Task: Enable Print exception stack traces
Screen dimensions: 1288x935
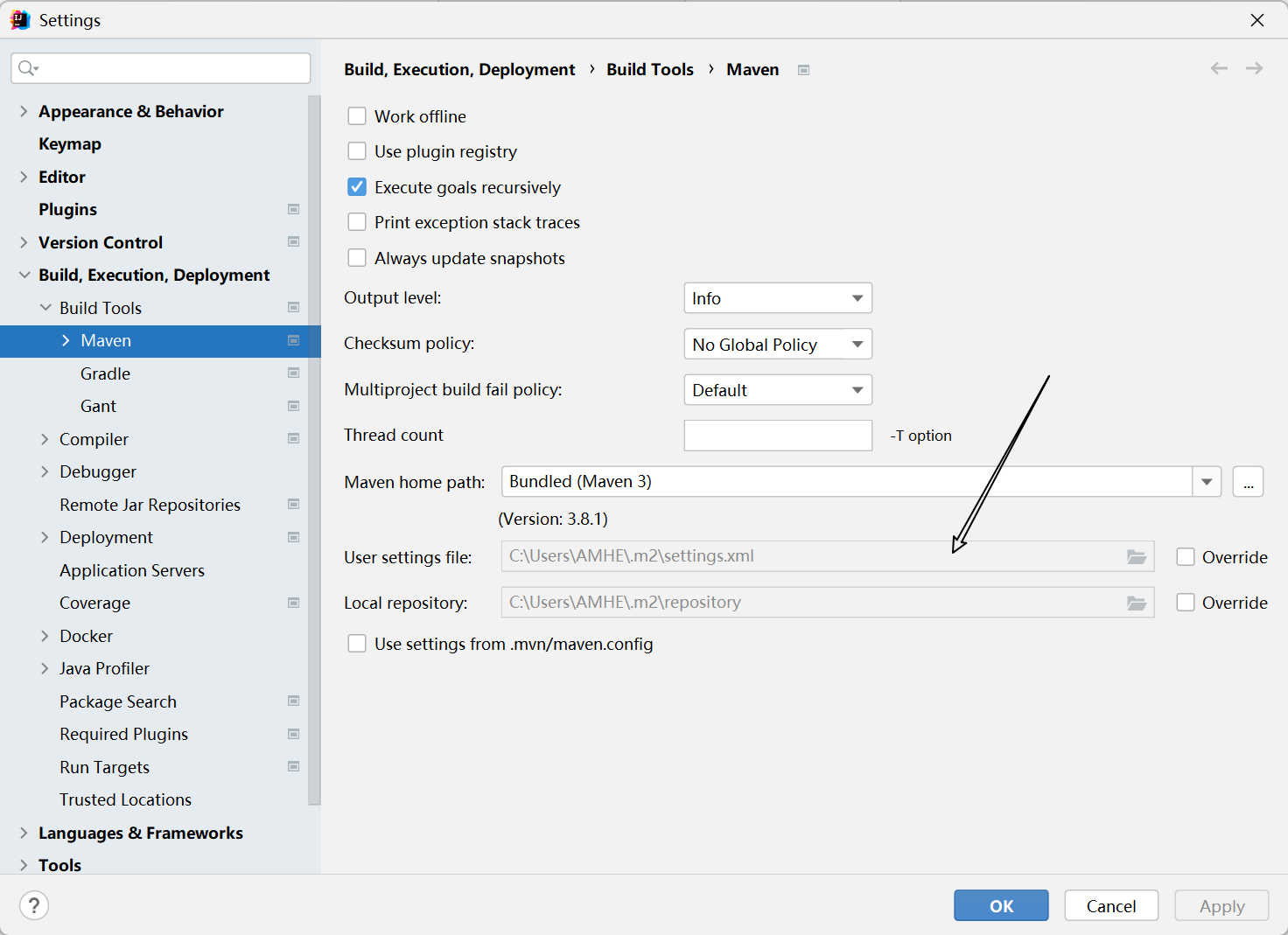Action: tap(357, 222)
